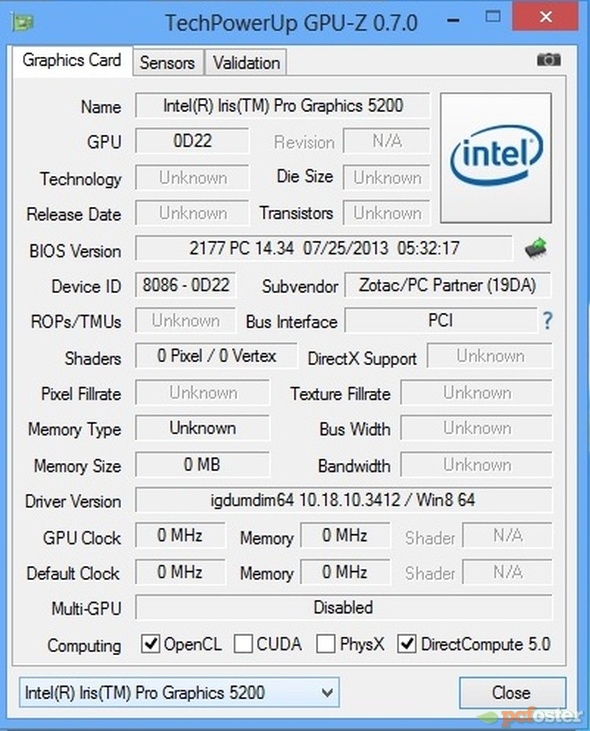The image size is (590, 731).
Task: Click the "Computing" label
Action: tap(84, 646)
